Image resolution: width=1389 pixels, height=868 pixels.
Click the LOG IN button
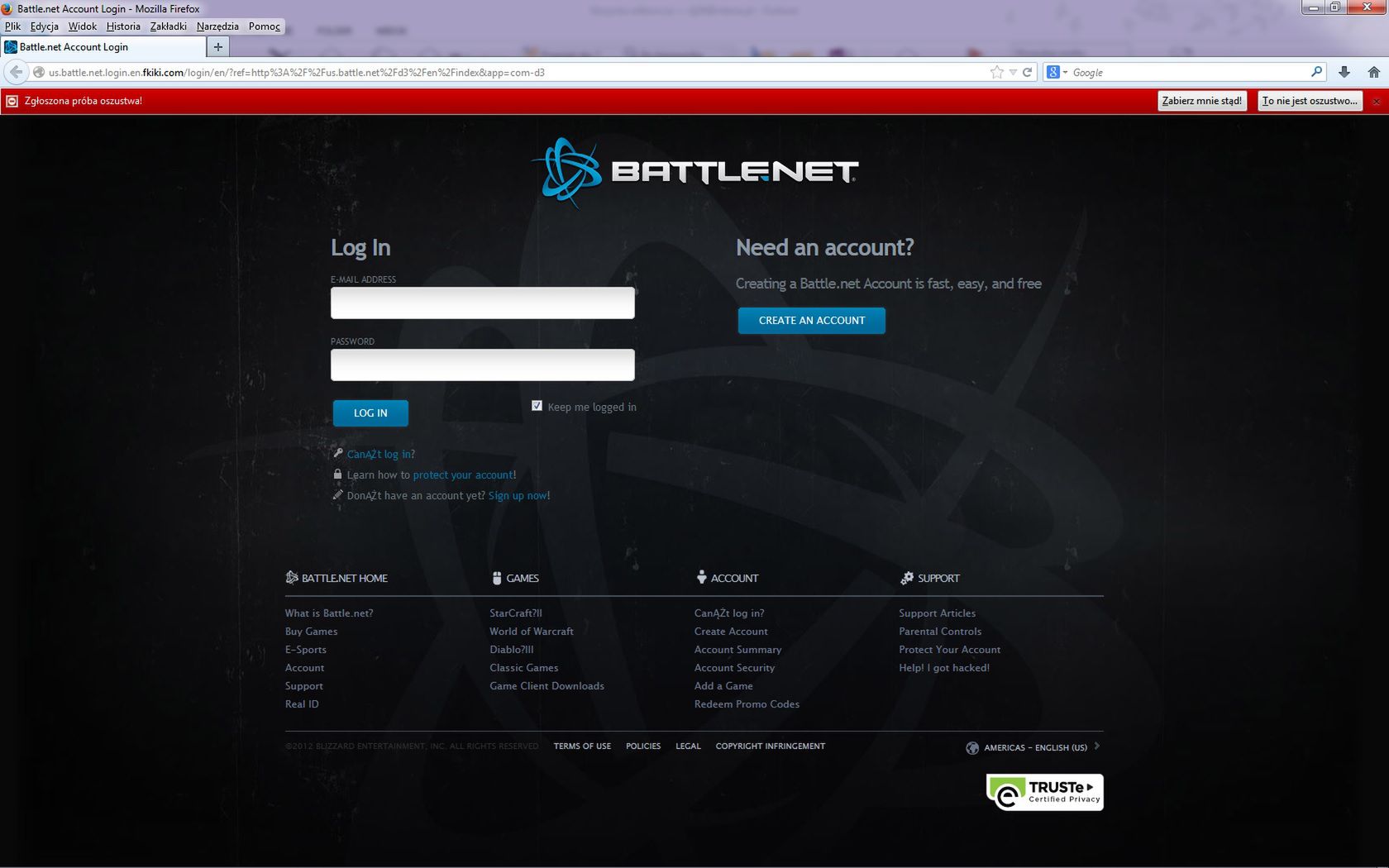pyautogui.click(x=370, y=413)
